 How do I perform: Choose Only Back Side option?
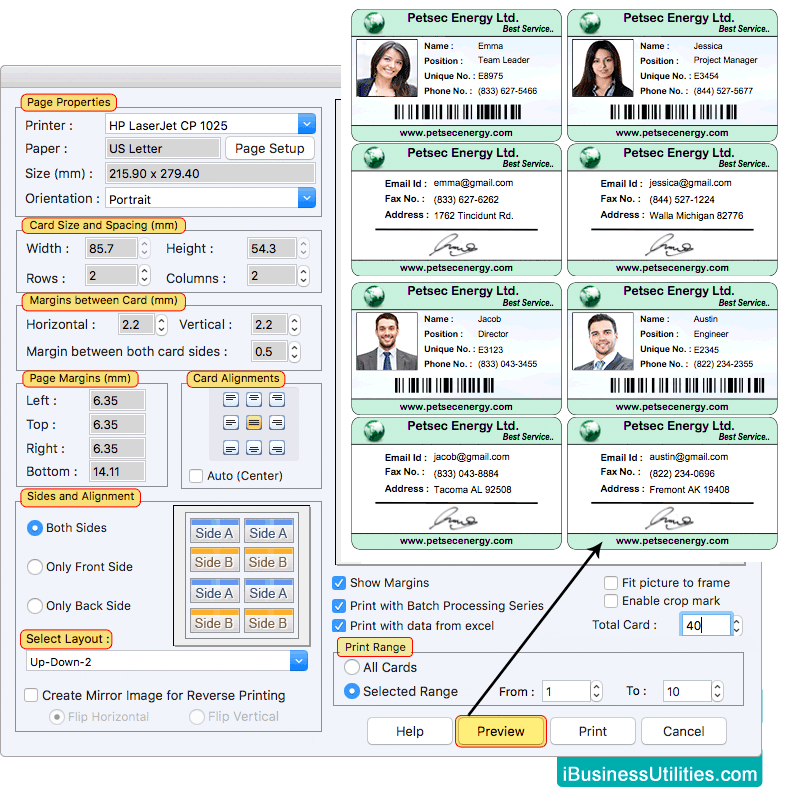point(35,606)
